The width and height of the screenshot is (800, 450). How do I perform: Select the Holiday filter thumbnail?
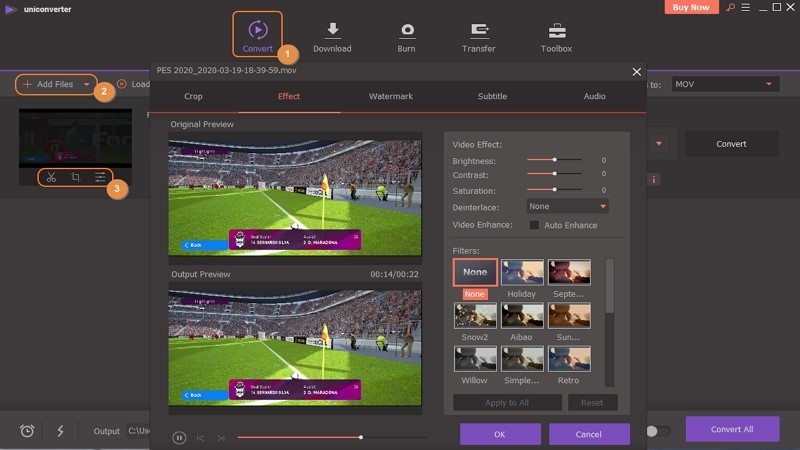[x=522, y=272]
